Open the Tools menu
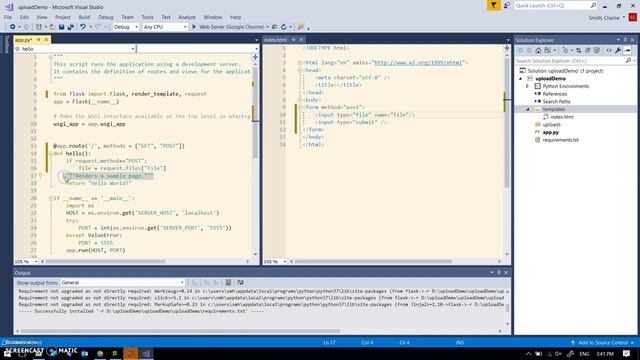 pos(147,17)
